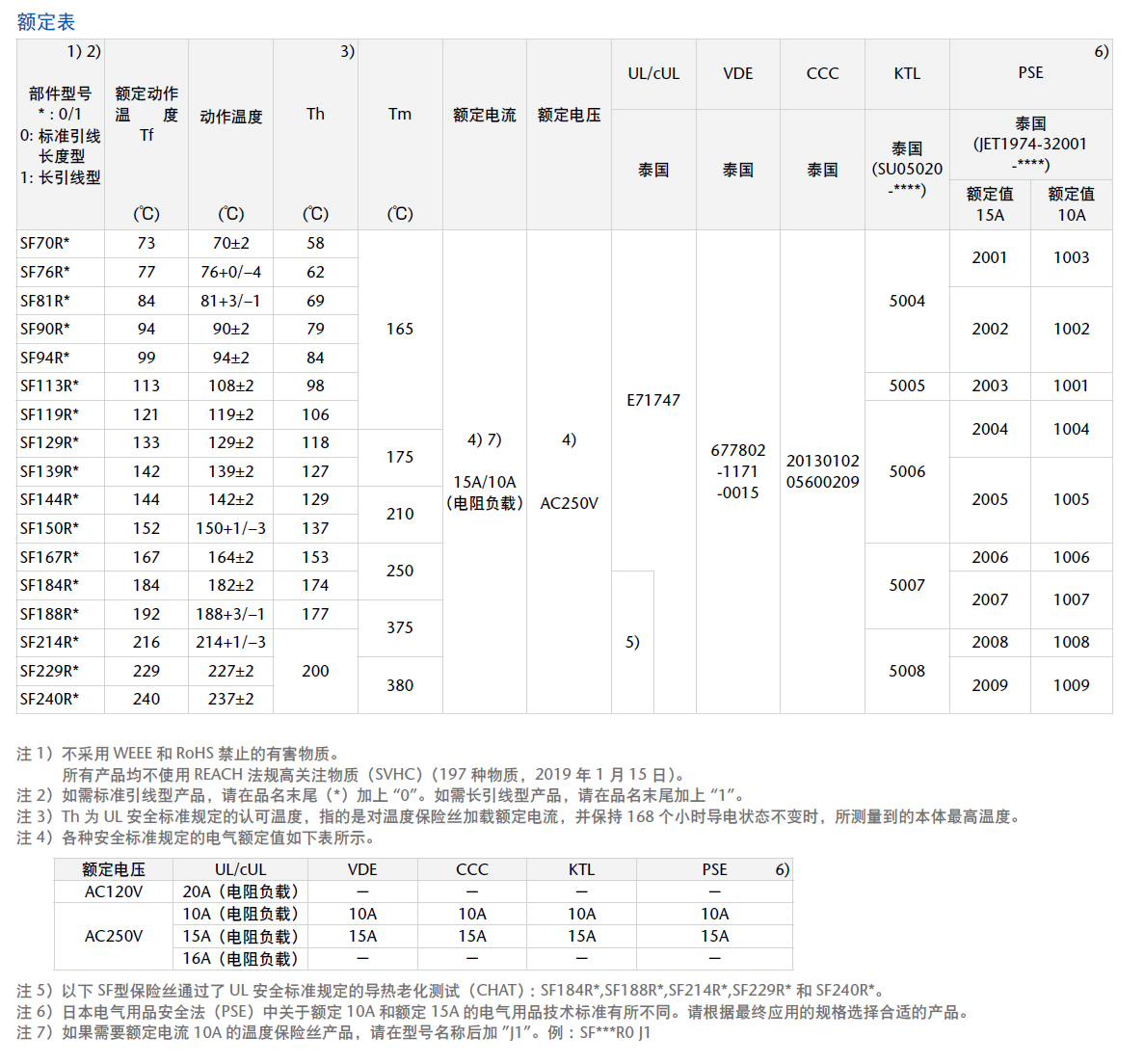Click part number SF184R* in the first column
The image size is (1144, 1064).
pyautogui.click(x=49, y=585)
